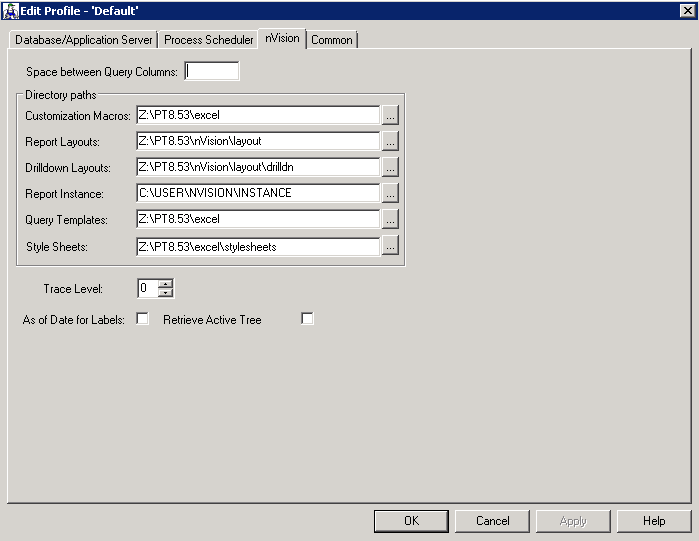Decrease Trace Level with the down arrow
Screen dimensions: 699x541
tap(165, 292)
